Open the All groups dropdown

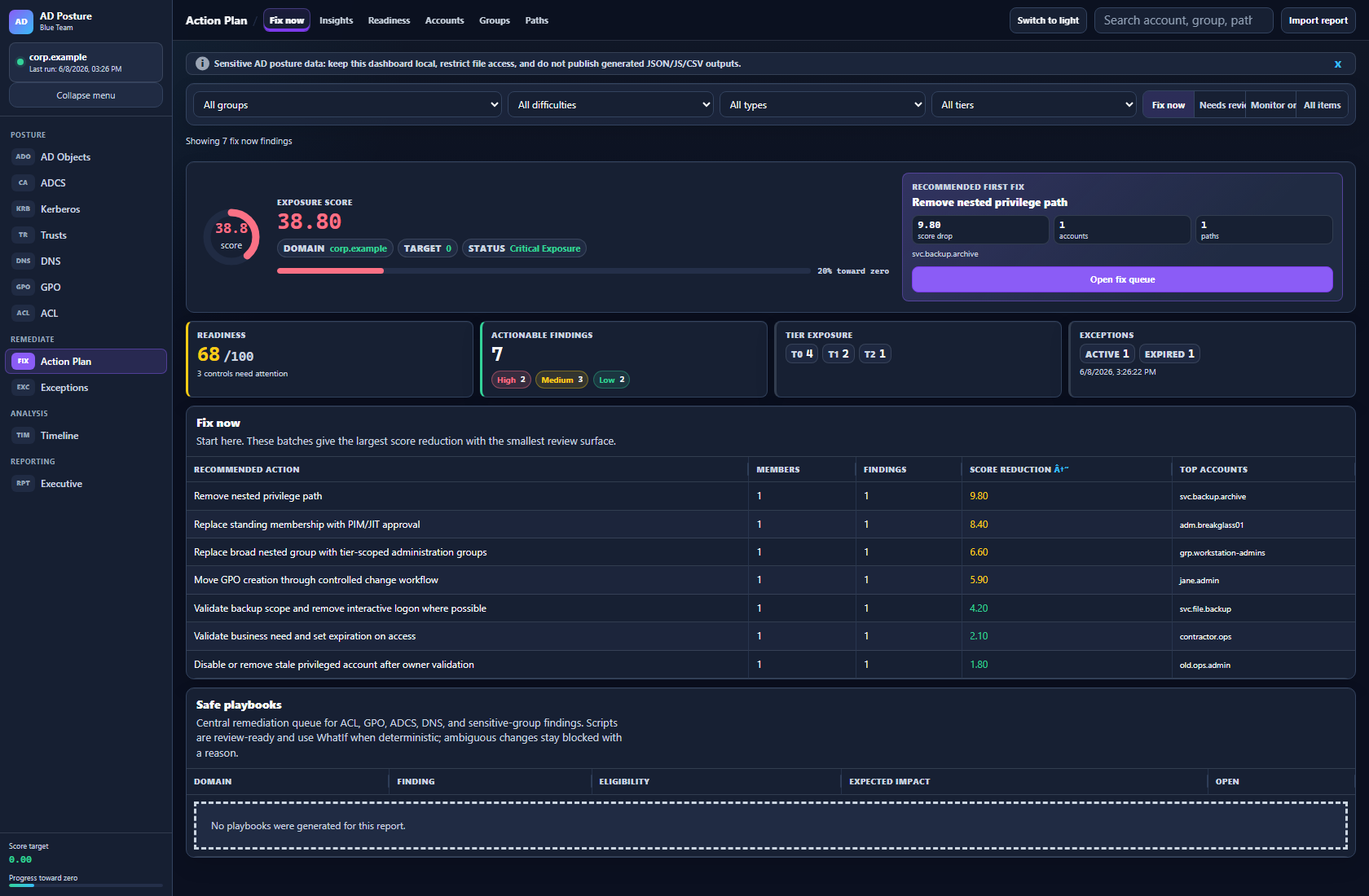click(348, 105)
